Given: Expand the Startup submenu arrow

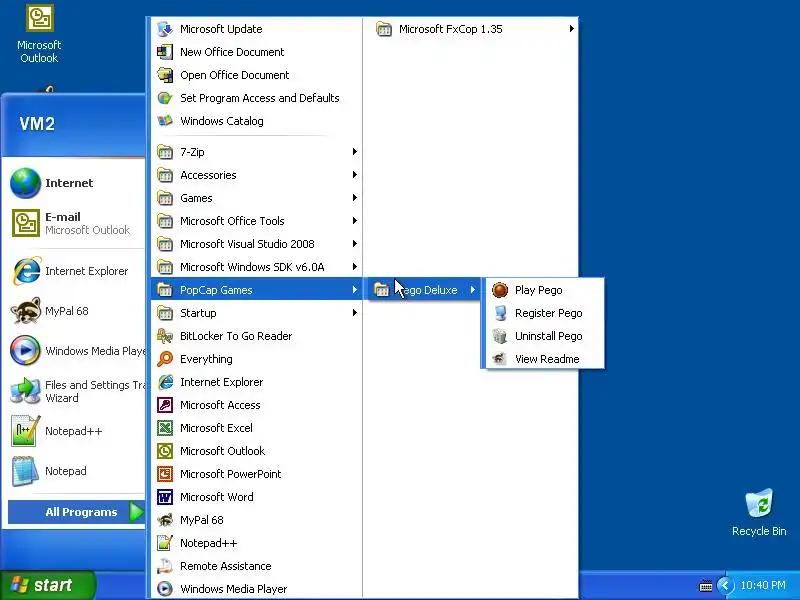Looking at the screenshot, I should pyautogui.click(x=355, y=313).
